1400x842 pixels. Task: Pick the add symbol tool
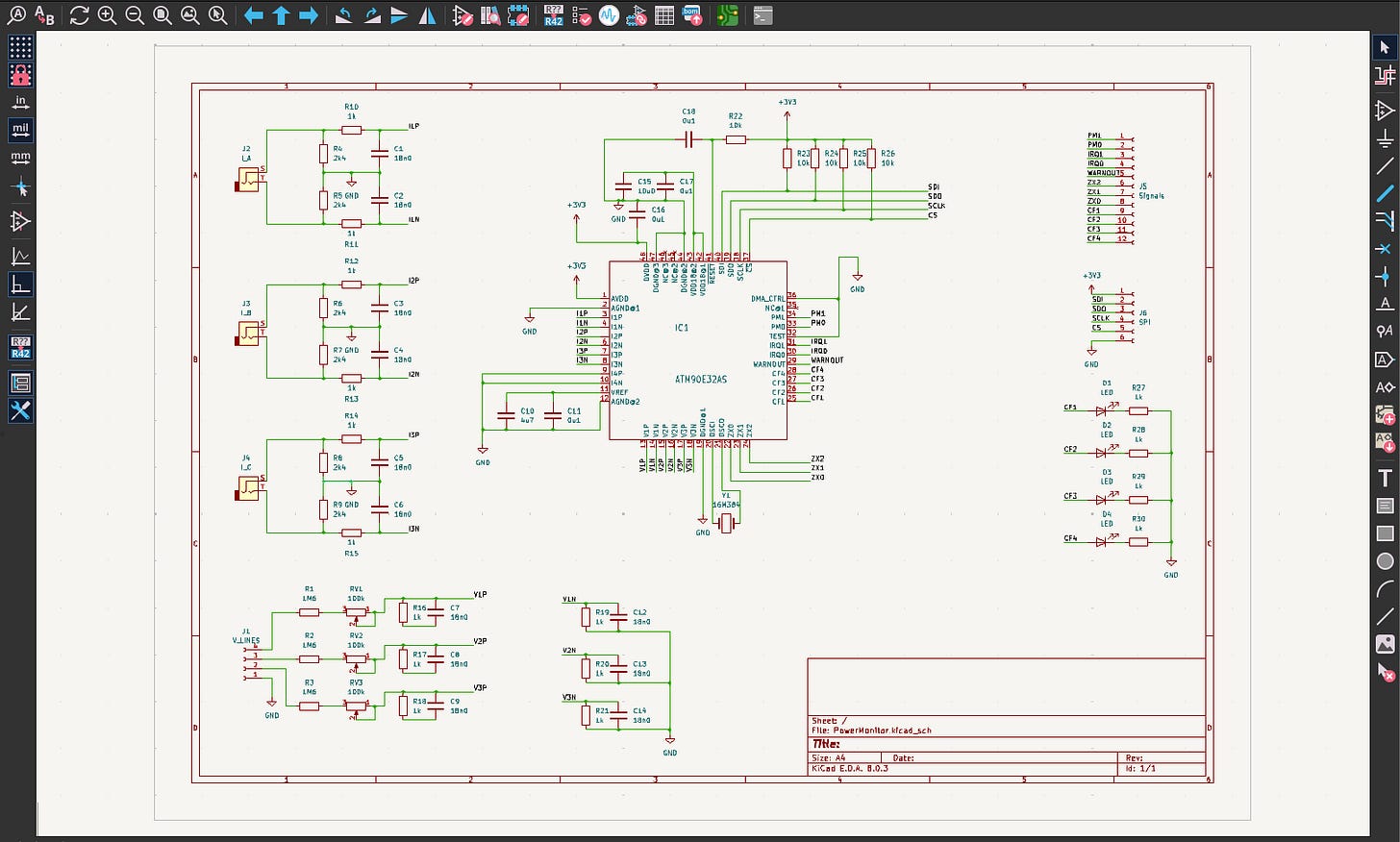1385,110
